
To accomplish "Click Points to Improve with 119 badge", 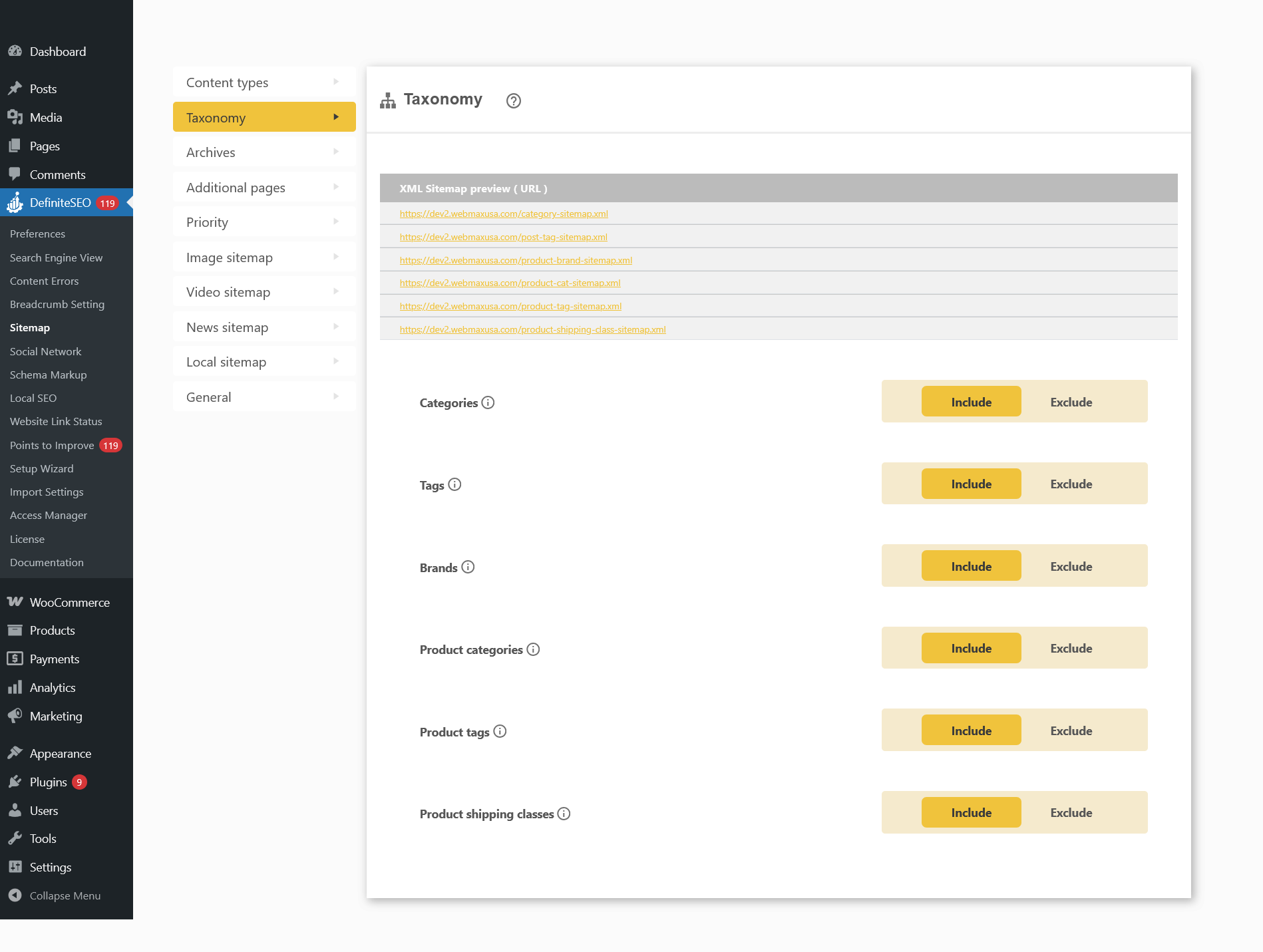I will [53, 445].
